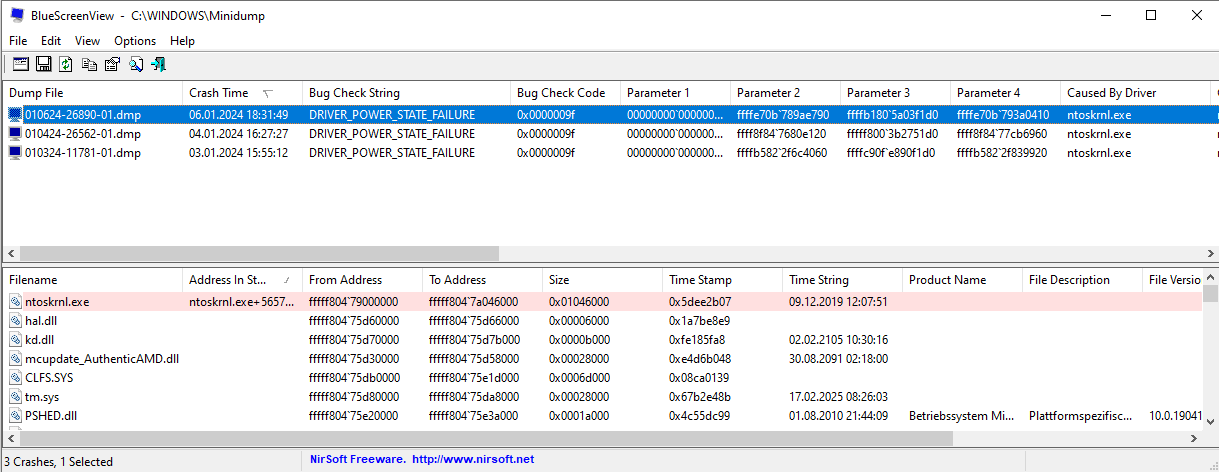Viewport: 1219px width, 472px height.
Task: Sort by Caused By Driver column header
Action: (1136, 93)
